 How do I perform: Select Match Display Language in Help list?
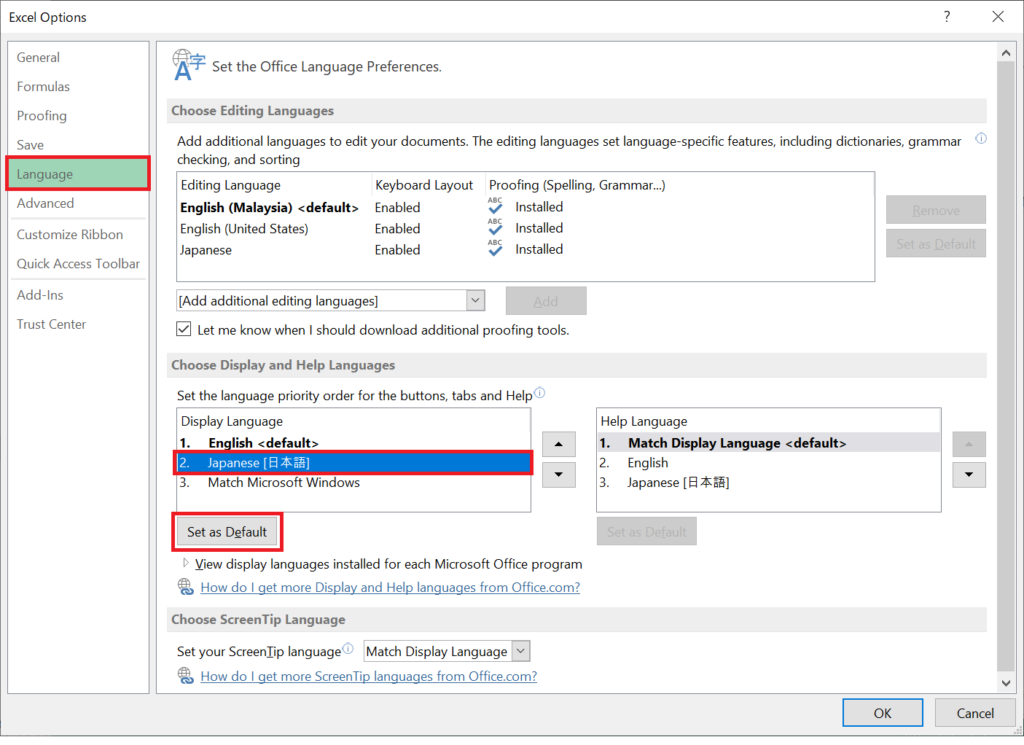pos(769,443)
